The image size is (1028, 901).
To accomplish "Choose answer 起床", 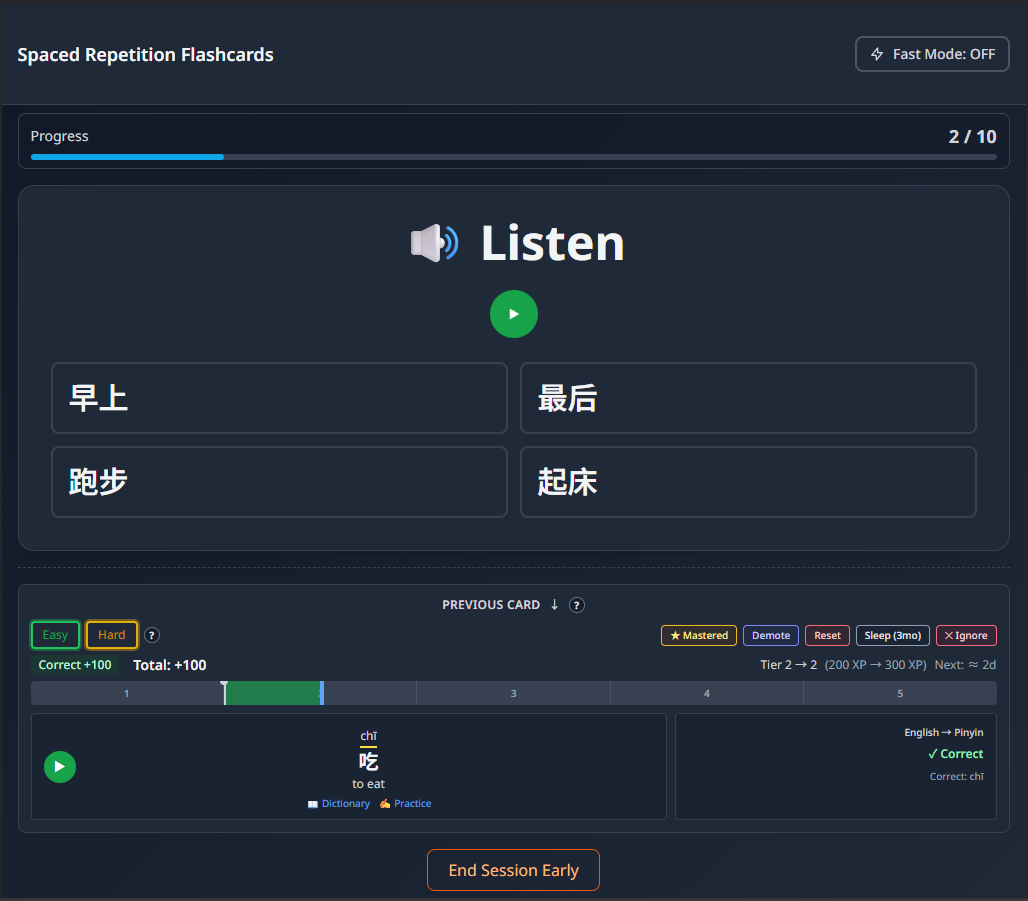I will (748, 482).
